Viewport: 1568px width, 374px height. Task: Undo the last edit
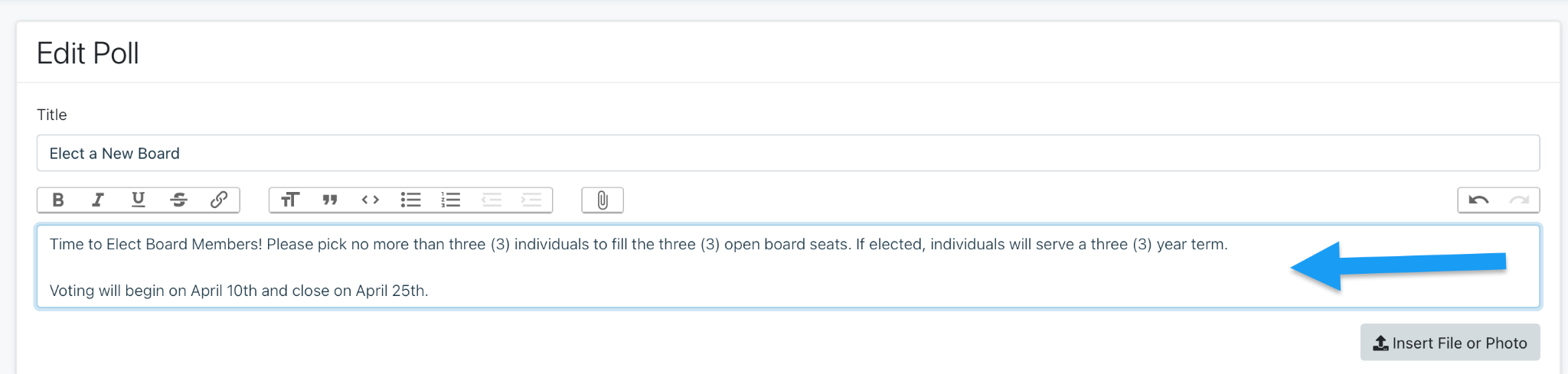click(x=1478, y=200)
